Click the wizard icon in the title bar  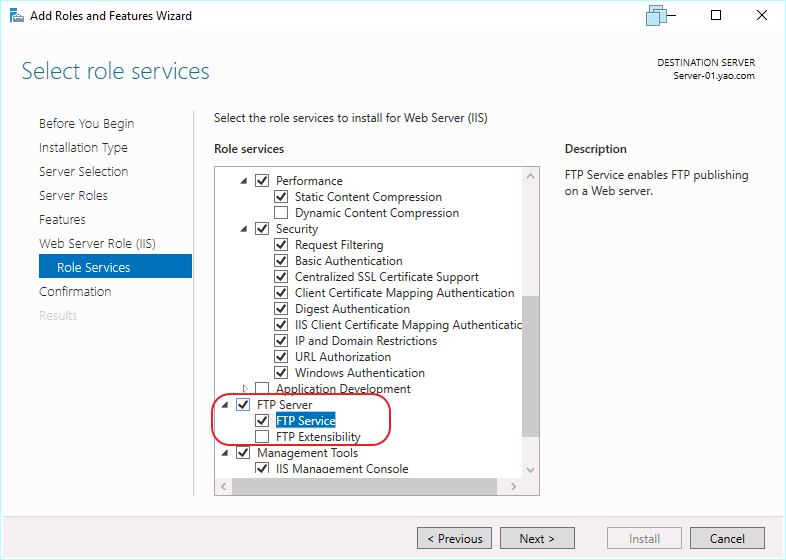[x=16, y=16]
